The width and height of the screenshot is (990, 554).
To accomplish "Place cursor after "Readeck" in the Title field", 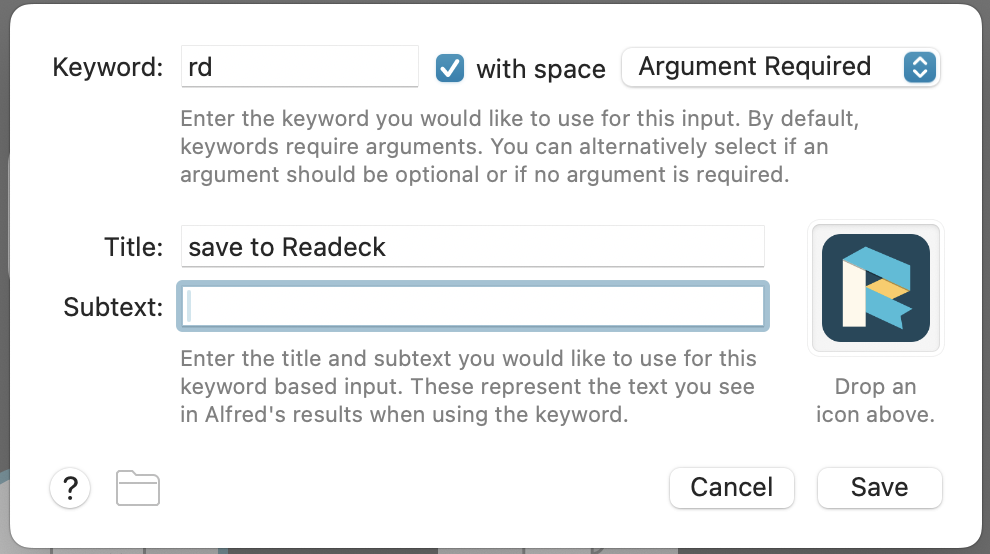I will [x=387, y=247].
